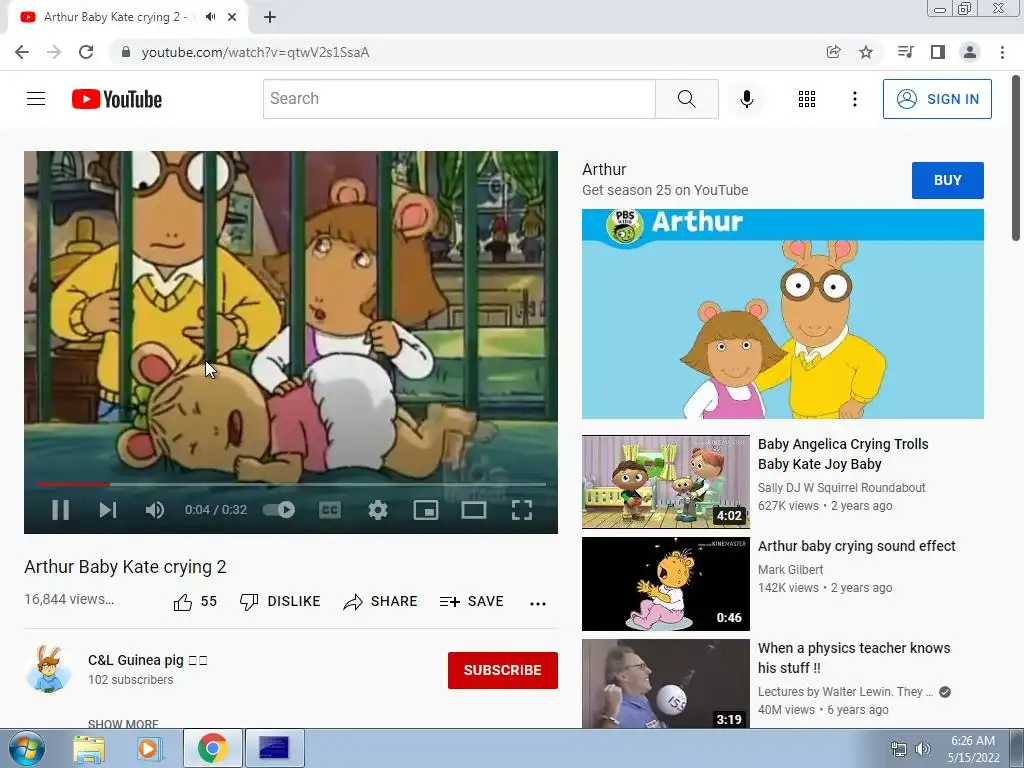
Task: Go forward in browser history
Action: 54,52
